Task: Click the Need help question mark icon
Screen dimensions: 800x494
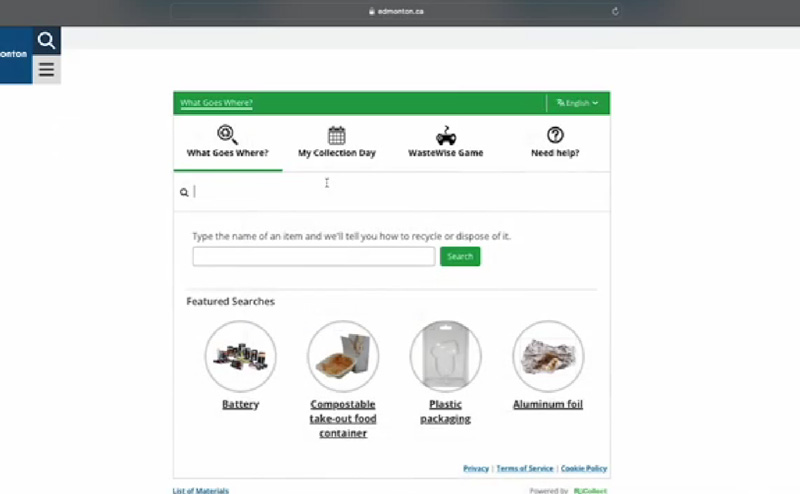Action: tap(555, 135)
